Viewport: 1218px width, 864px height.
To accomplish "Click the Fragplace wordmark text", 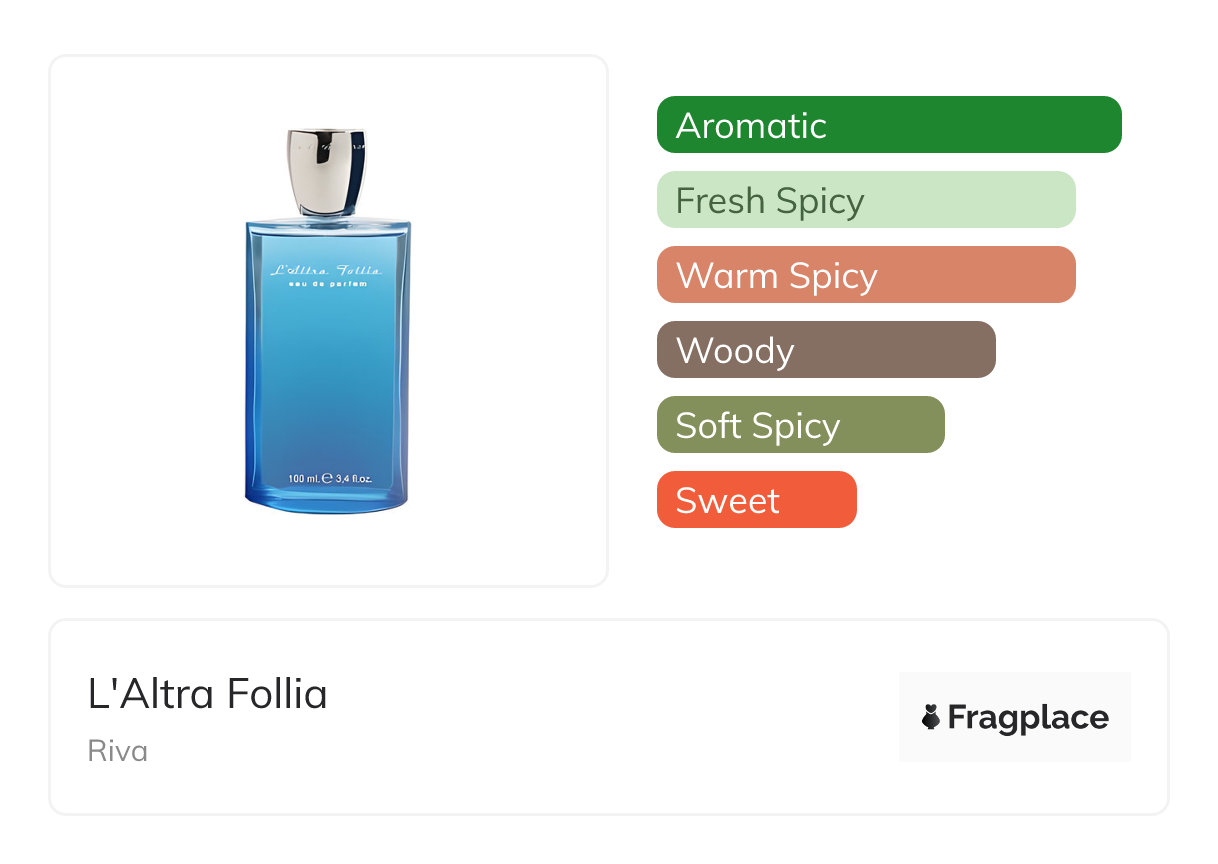I will point(1028,718).
